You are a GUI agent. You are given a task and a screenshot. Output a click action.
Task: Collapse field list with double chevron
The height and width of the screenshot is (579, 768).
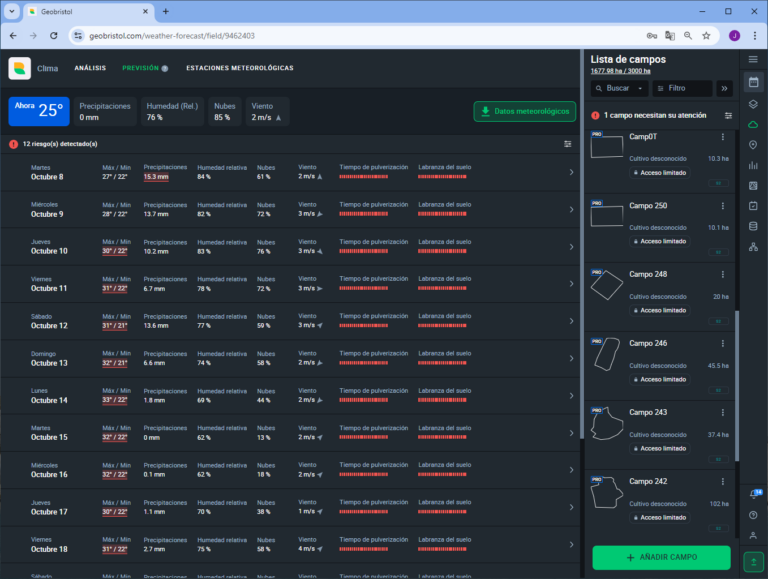click(x=725, y=89)
